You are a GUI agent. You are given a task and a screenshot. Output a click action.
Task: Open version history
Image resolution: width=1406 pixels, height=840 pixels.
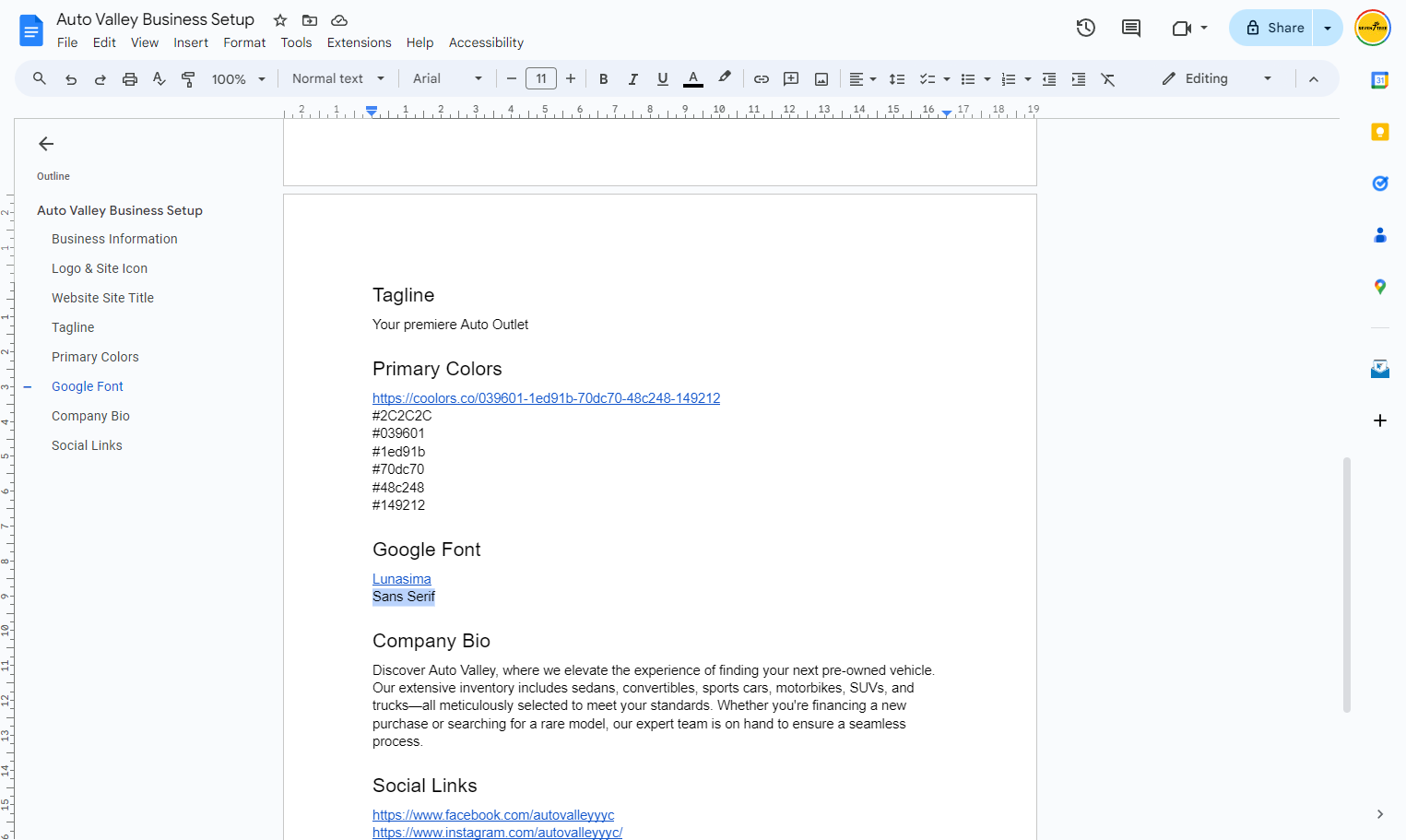click(1086, 28)
